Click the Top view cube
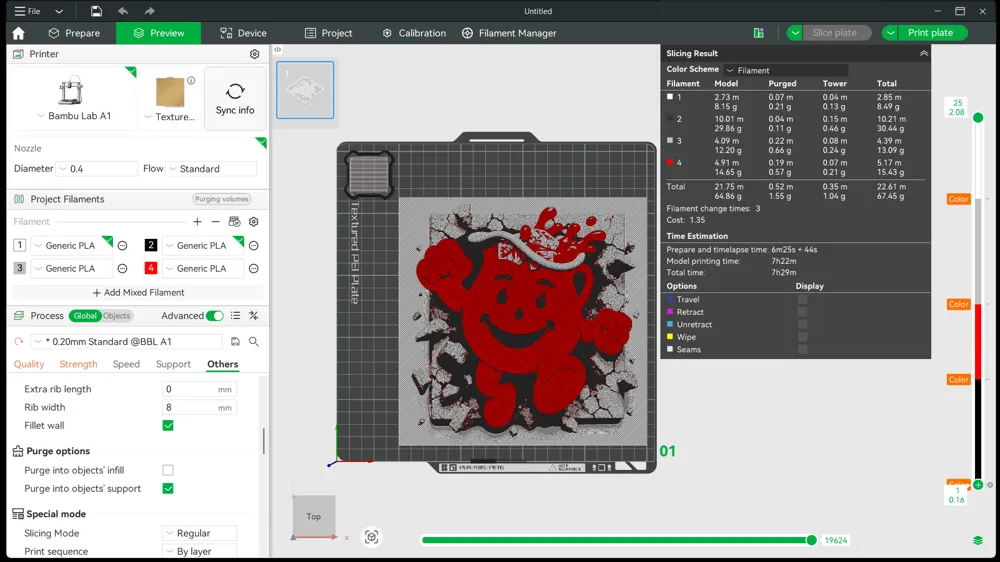Image resolution: width=1000 pixels, height=562 pixels. tap(314, 516)
